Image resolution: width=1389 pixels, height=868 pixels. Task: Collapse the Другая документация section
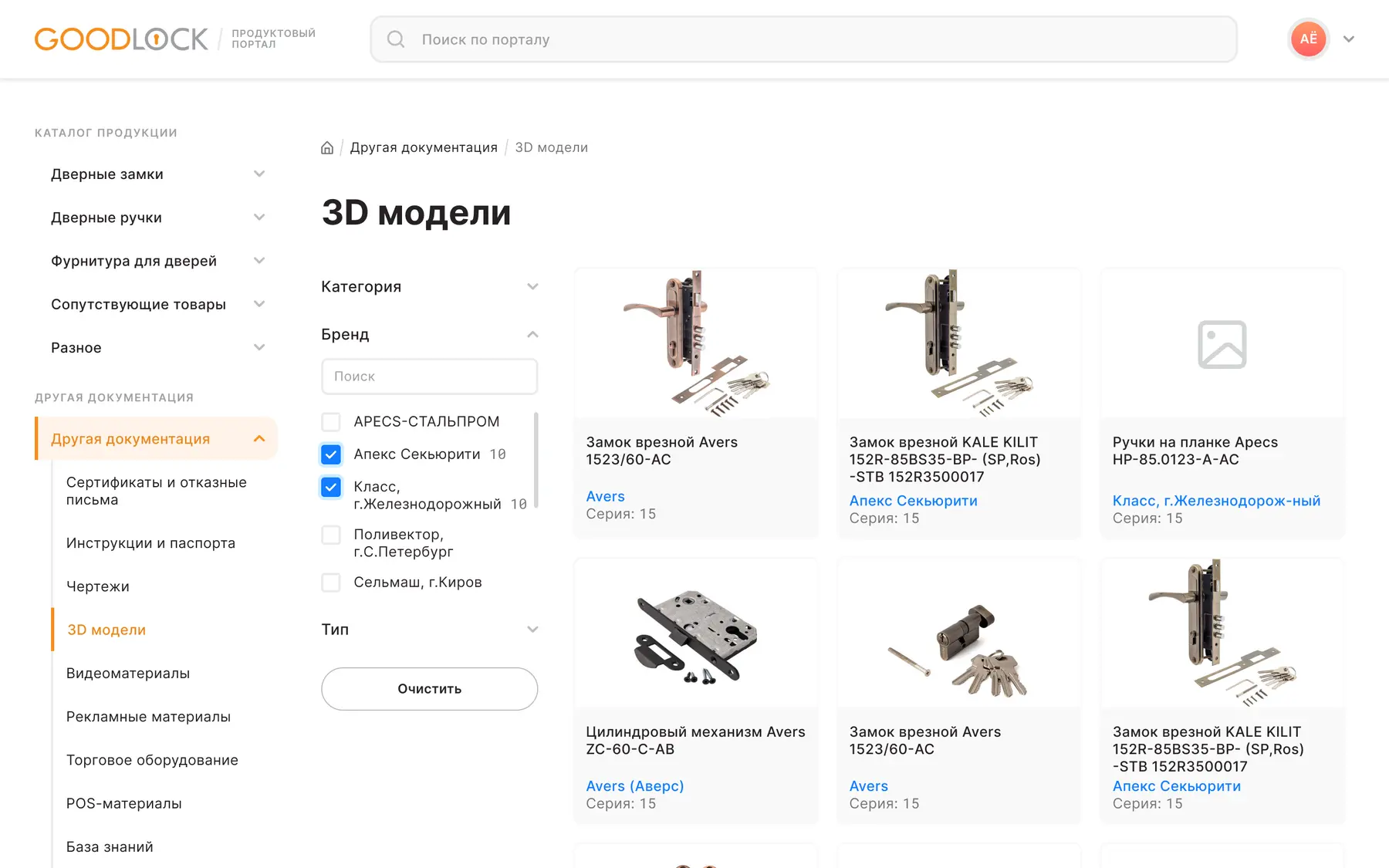click(259, 439)
